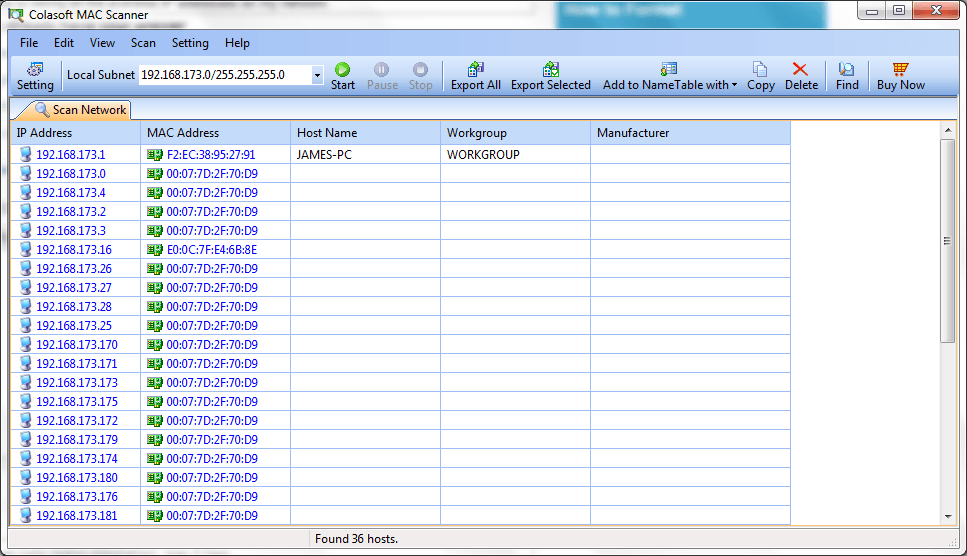The height and width of the screenshot is (556, 967).
Task: Click the computer icon beside 192.168.173.16
Action: click(x=25, y=249)
